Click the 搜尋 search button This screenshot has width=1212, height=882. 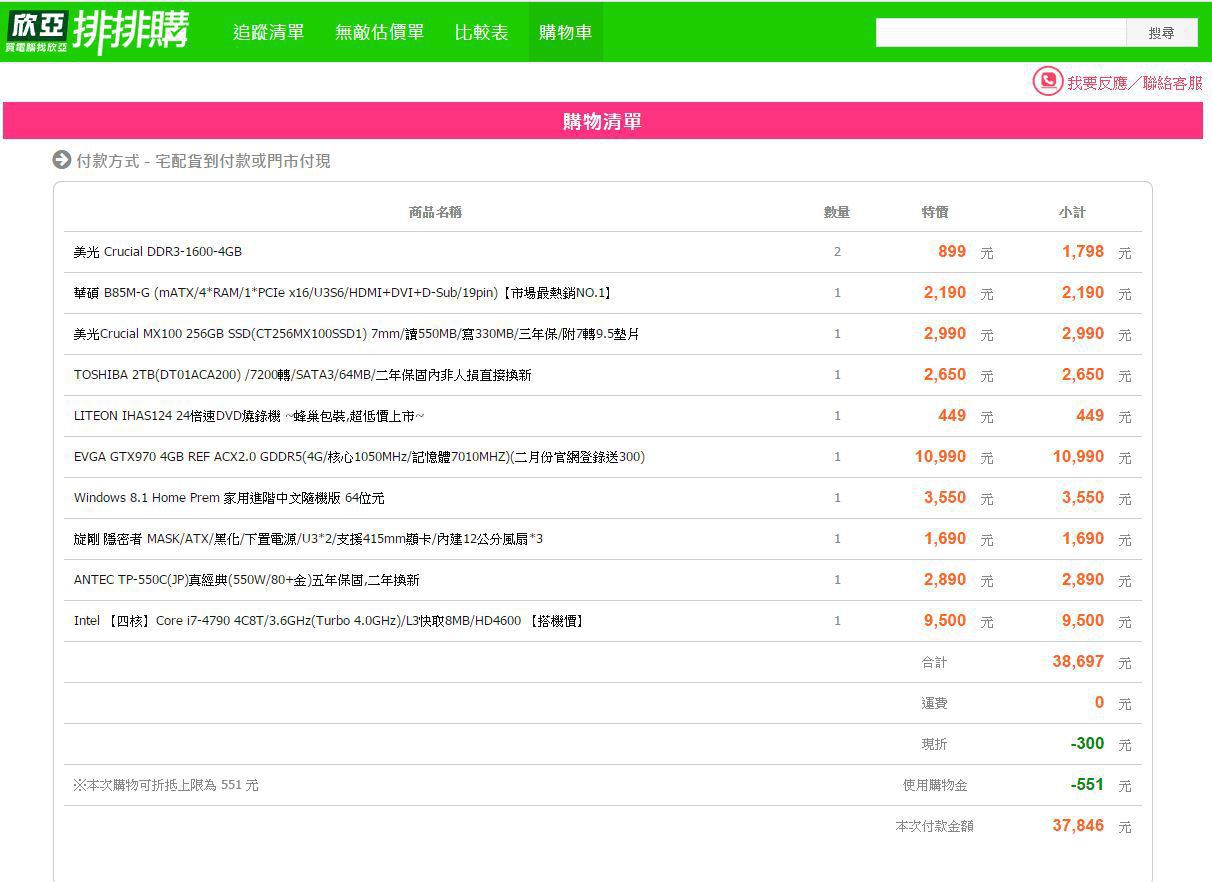pos(1162,33)
